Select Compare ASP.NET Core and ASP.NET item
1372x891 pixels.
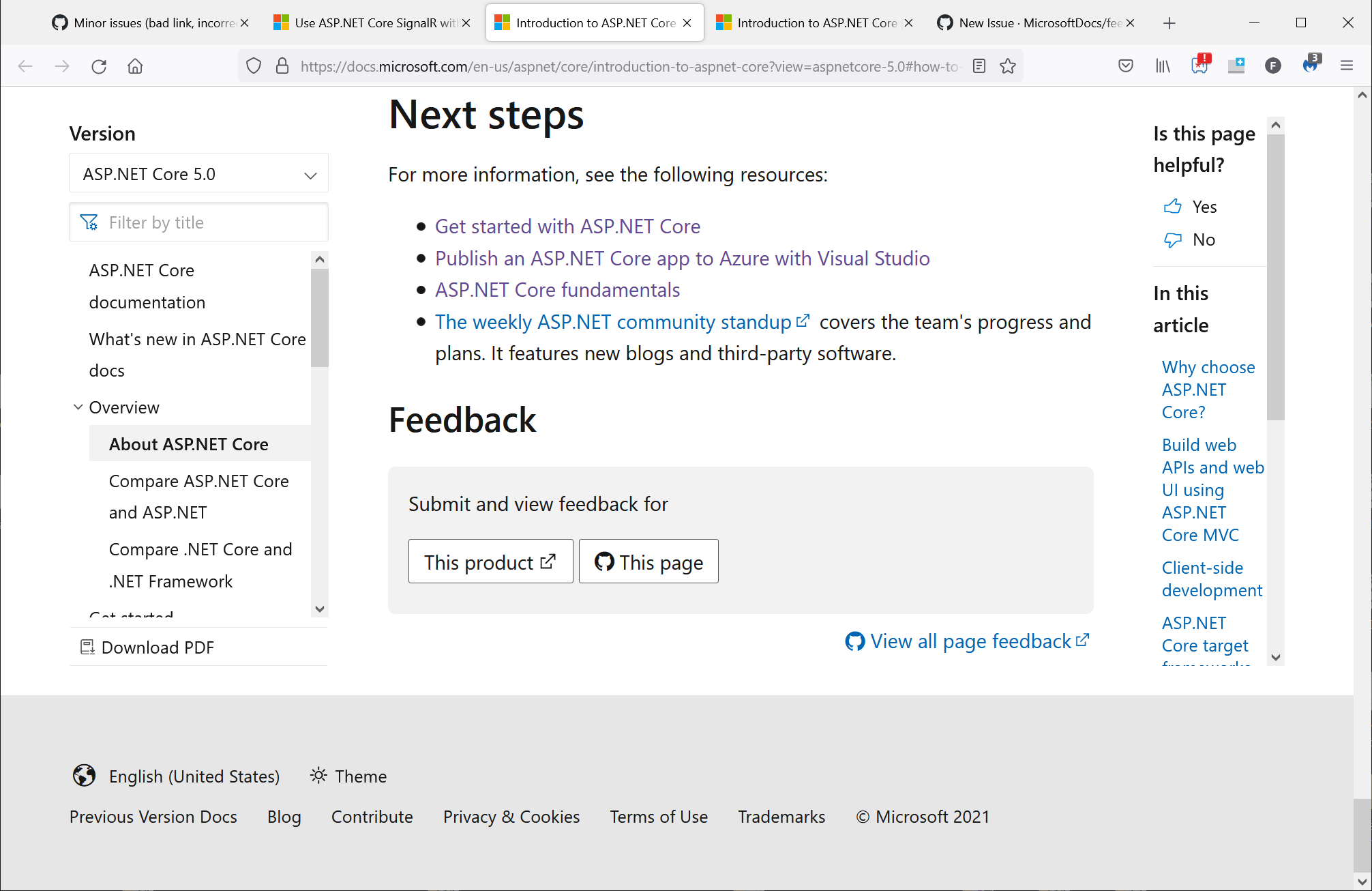199,497
